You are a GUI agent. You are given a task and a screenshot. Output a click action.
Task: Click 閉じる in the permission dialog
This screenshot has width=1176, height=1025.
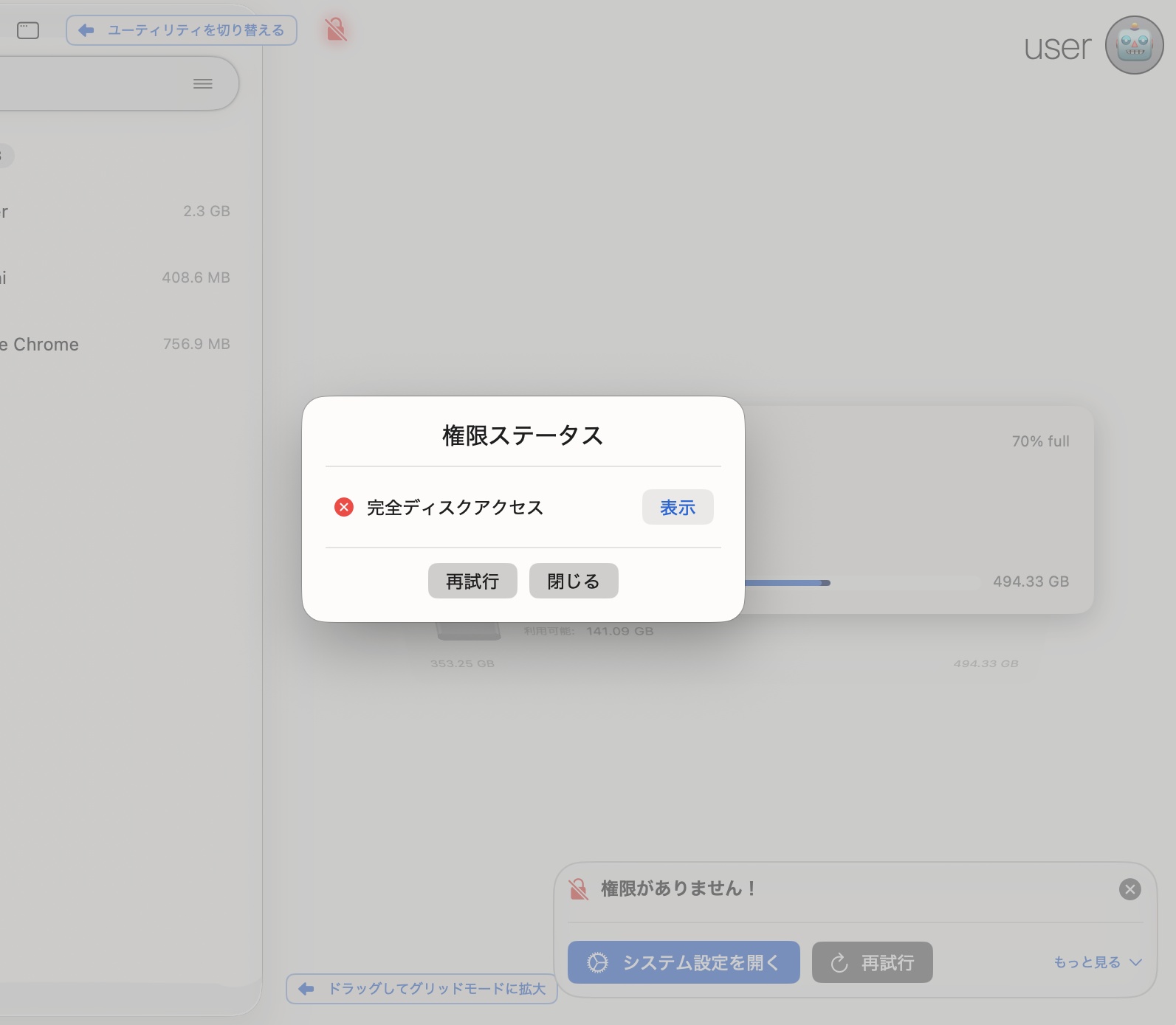coord(574,581)
